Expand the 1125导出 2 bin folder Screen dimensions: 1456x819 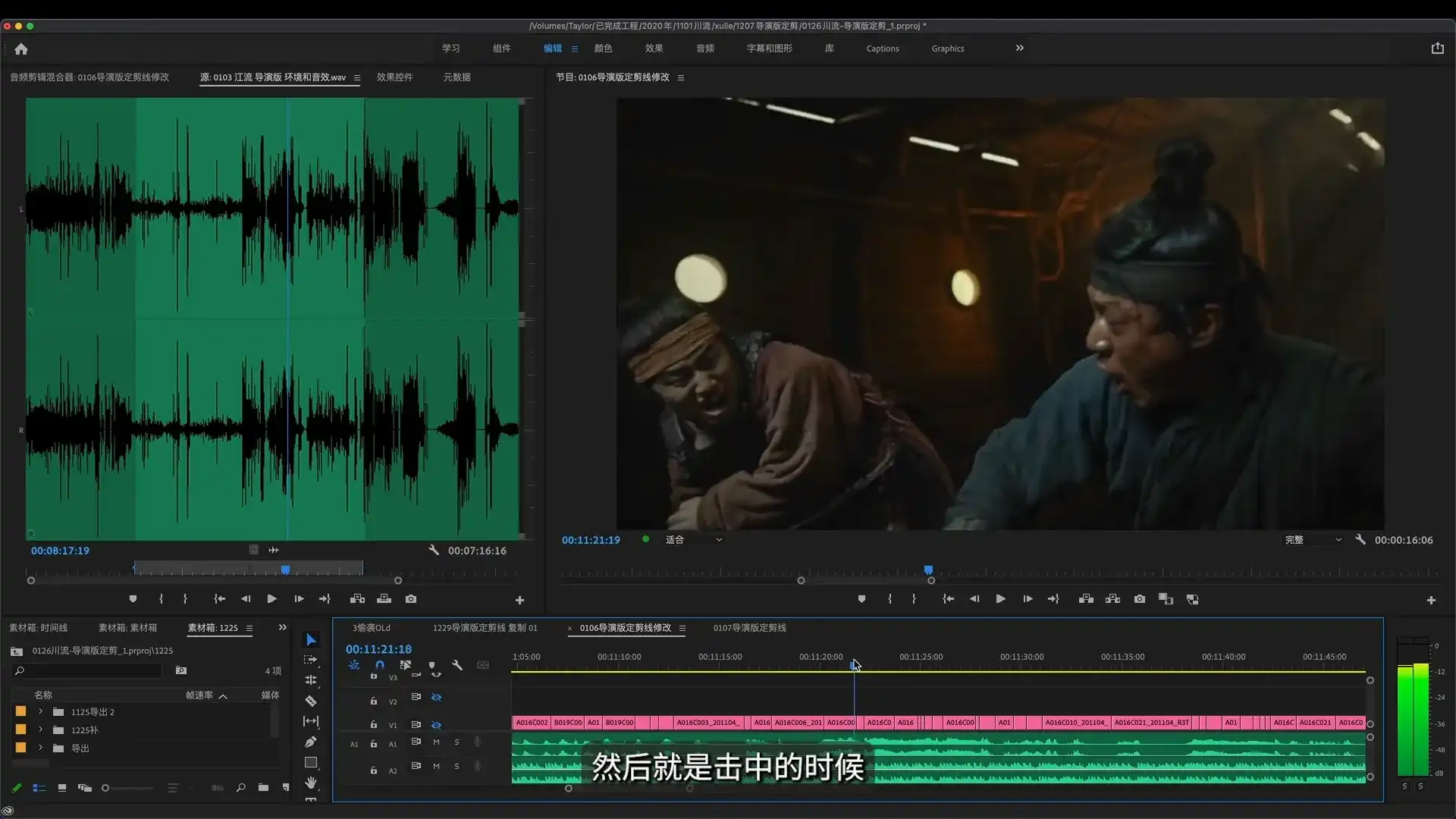[x=41, y=712]
